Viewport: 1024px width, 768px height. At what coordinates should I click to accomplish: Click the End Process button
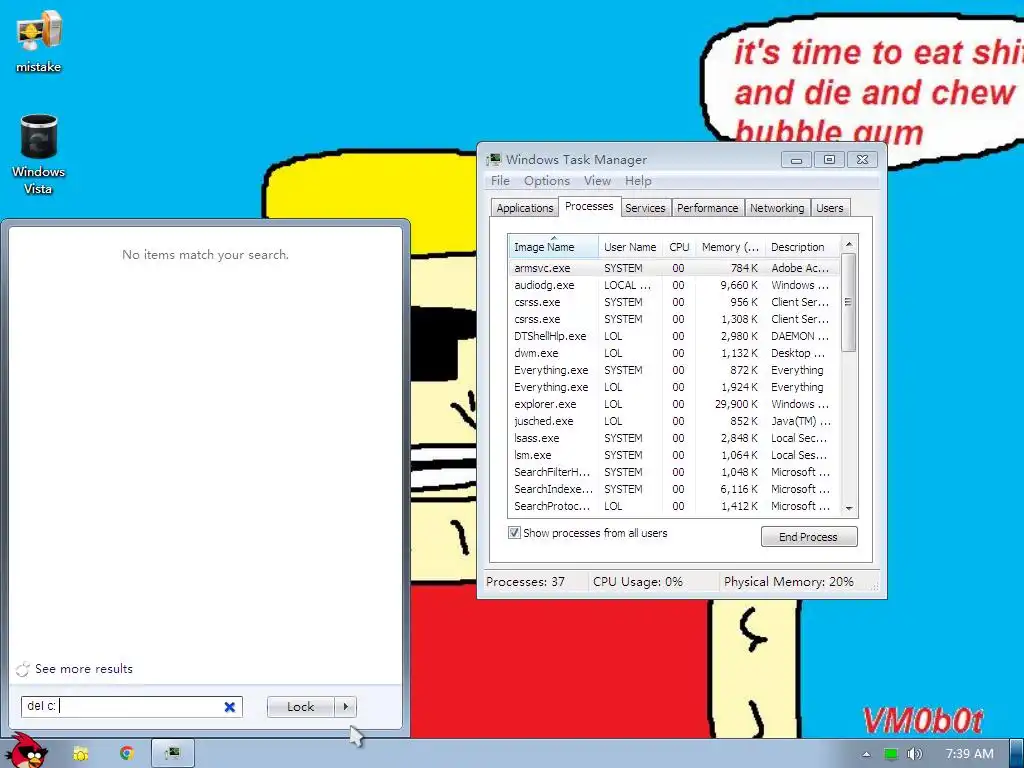point(808,537)
